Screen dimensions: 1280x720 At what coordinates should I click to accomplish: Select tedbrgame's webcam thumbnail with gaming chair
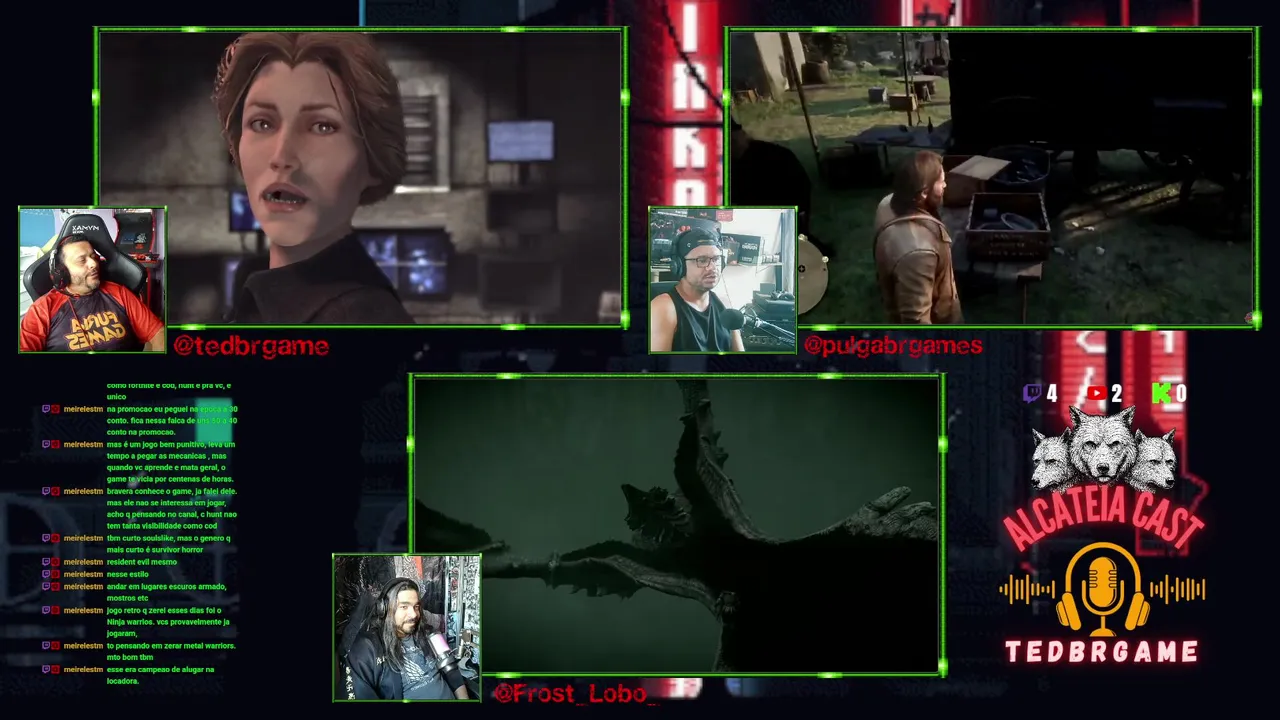pyautogui.click(x=92, y=280)
